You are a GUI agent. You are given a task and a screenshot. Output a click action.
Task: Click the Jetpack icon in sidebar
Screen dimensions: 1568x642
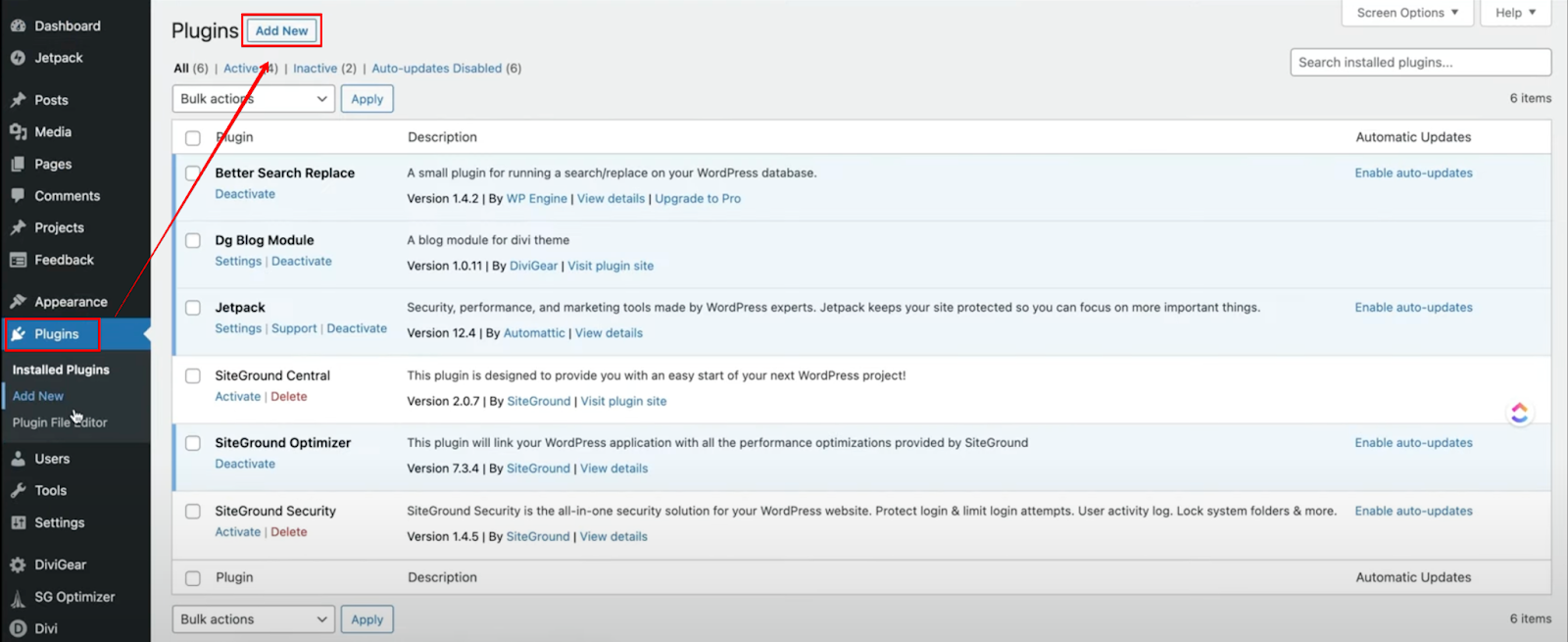point(18,58)
